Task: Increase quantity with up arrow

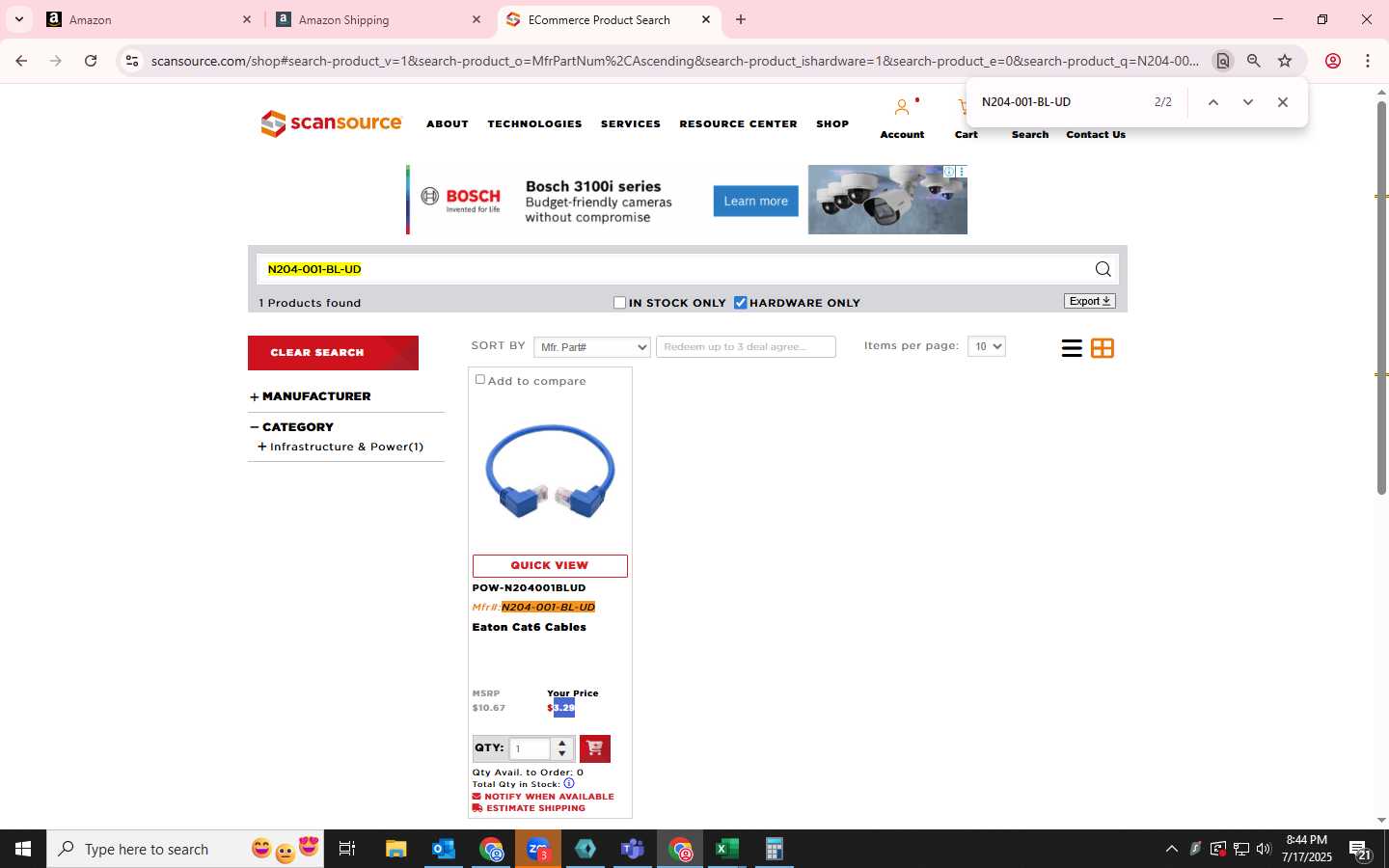Action: 562,743
